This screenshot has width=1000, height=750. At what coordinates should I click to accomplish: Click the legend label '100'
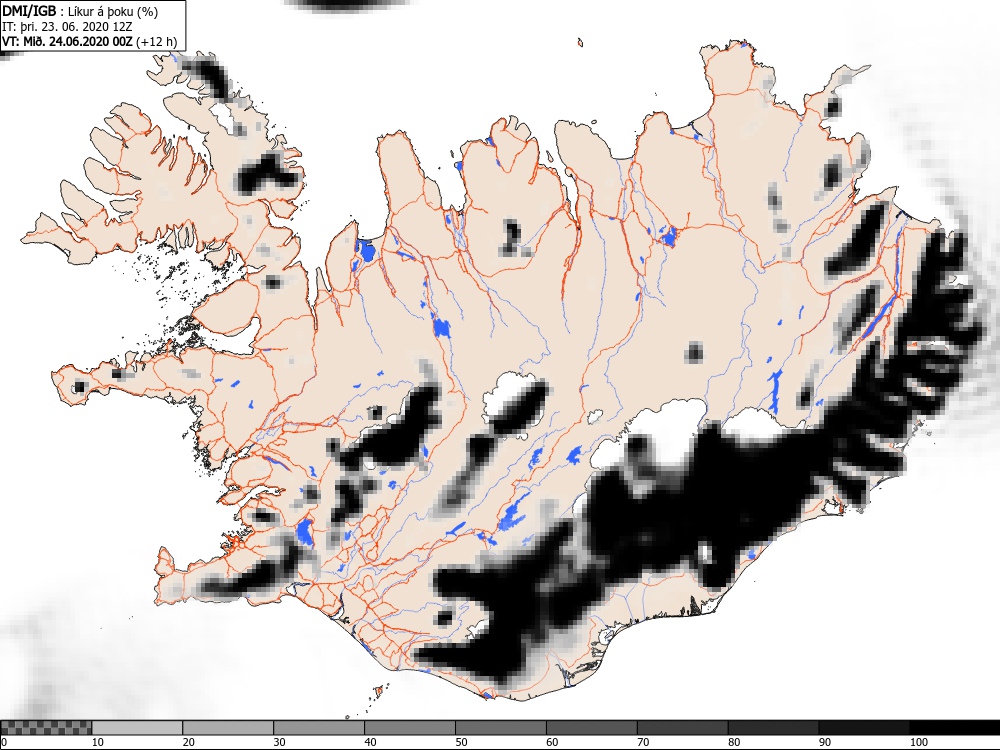tap(918, 742)
